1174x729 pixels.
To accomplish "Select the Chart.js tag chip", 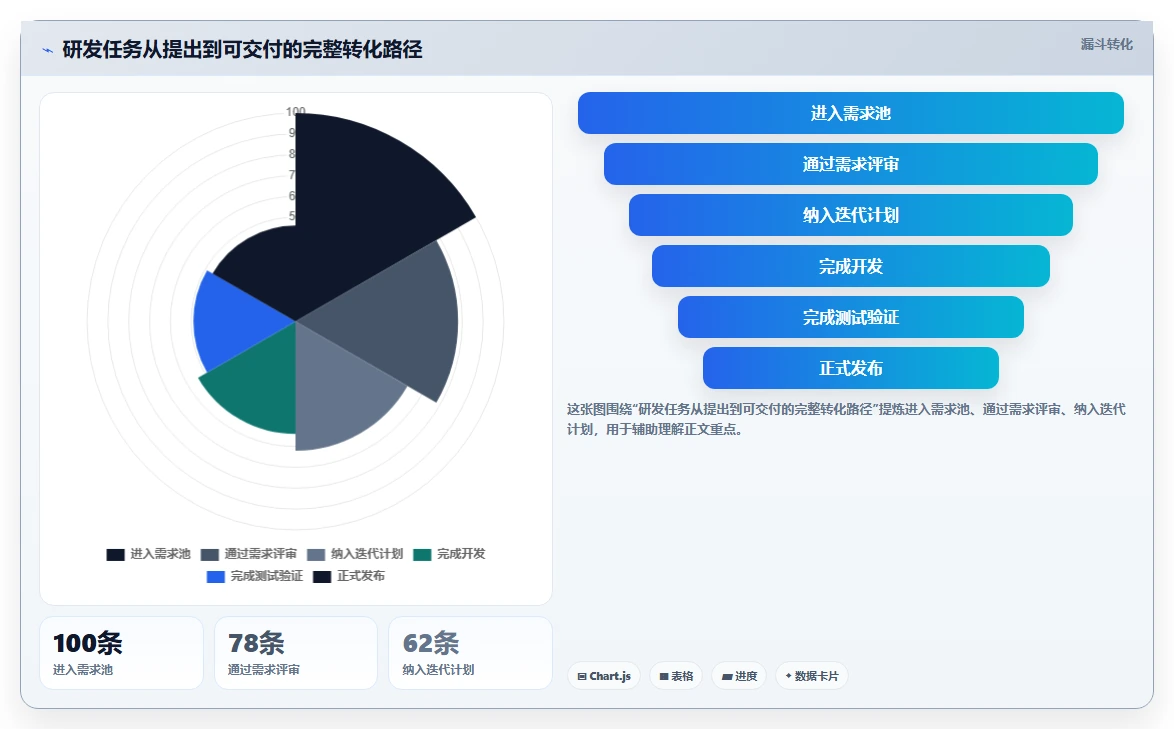I will coord(604,676).
